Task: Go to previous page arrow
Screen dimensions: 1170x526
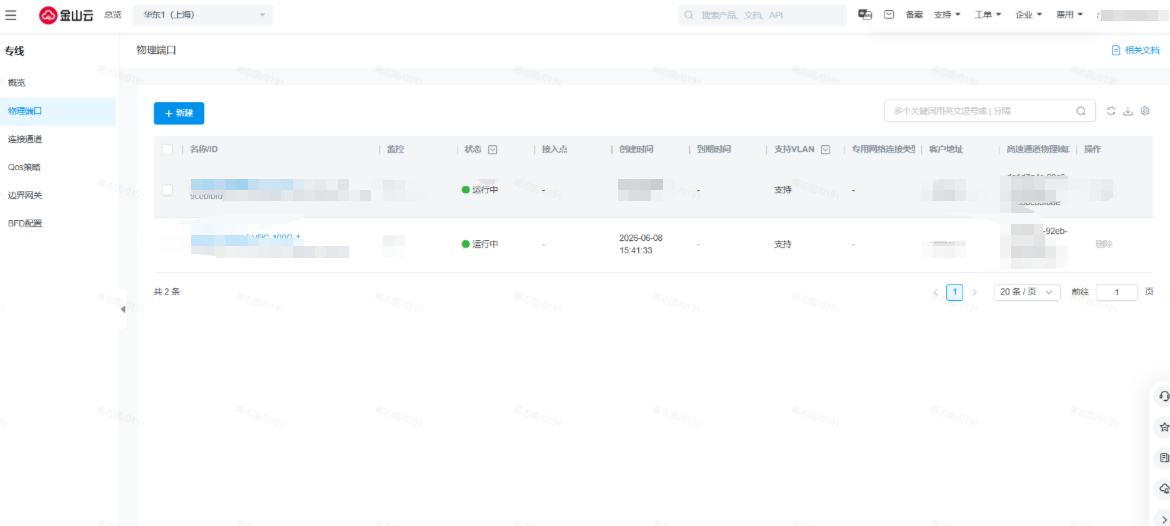Action: [936, 292]
